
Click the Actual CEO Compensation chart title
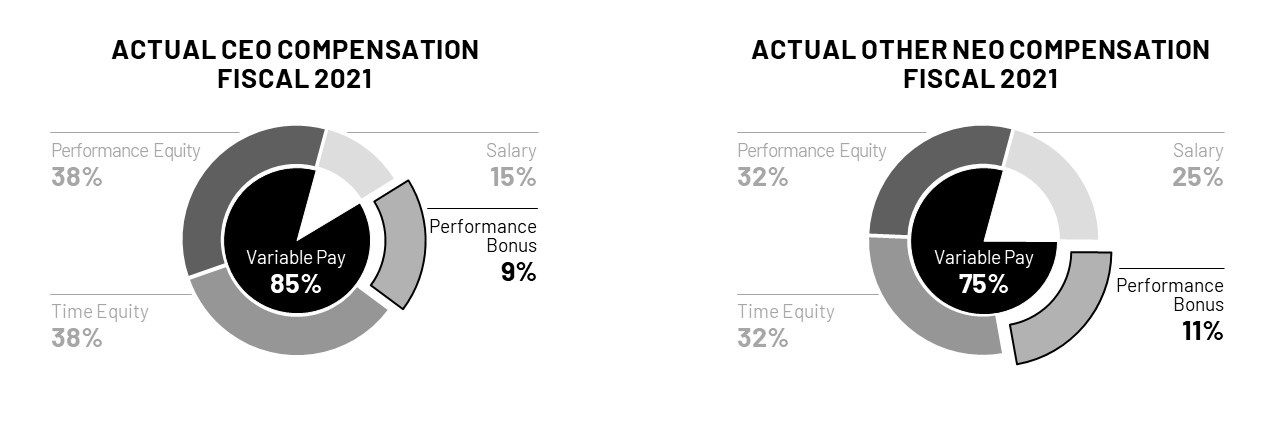(x=295, y=64)
